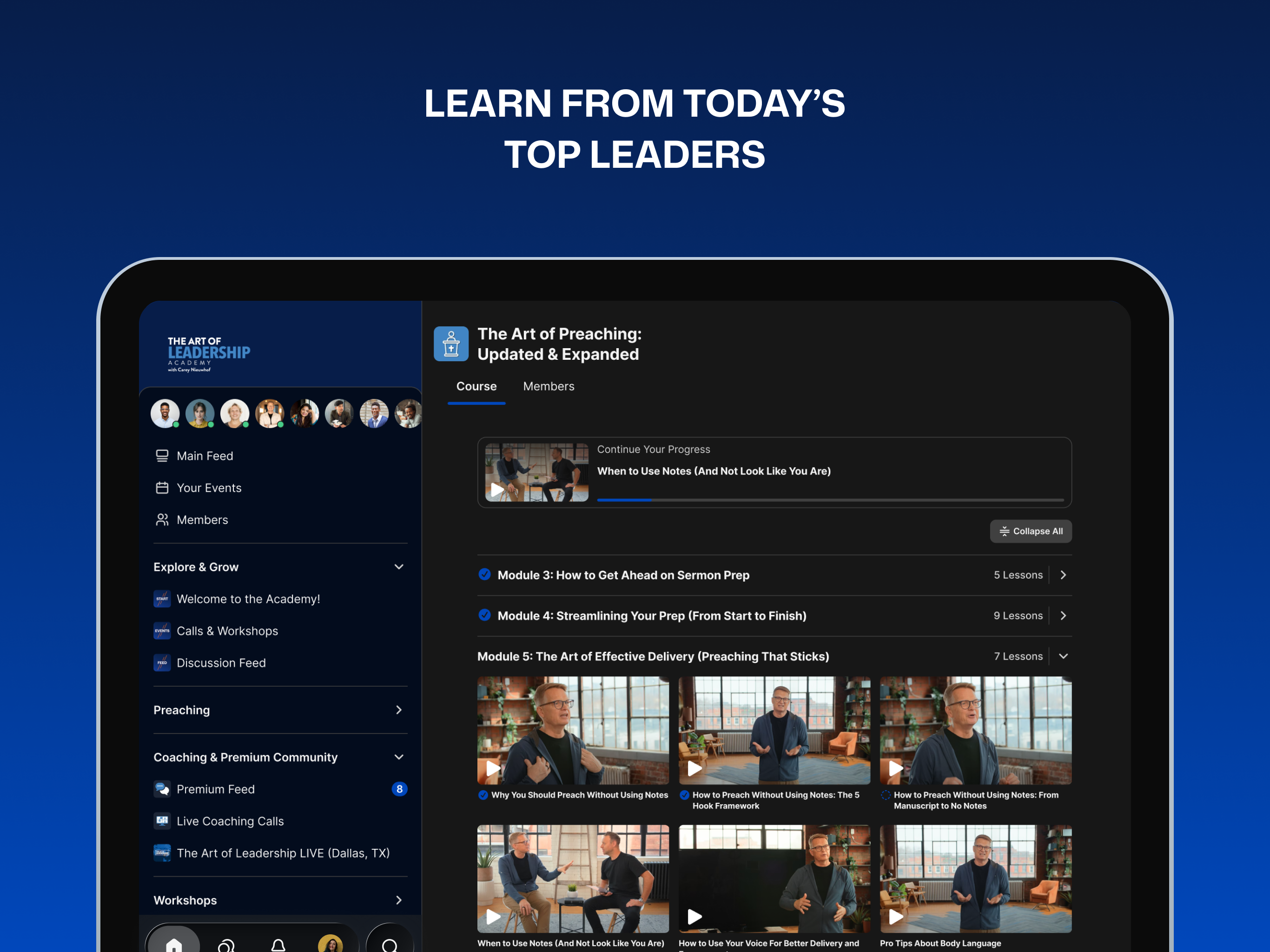Click the Collapse All button
The width and height of the screenshot is (1270, 952).
[x=1031, y=531]
